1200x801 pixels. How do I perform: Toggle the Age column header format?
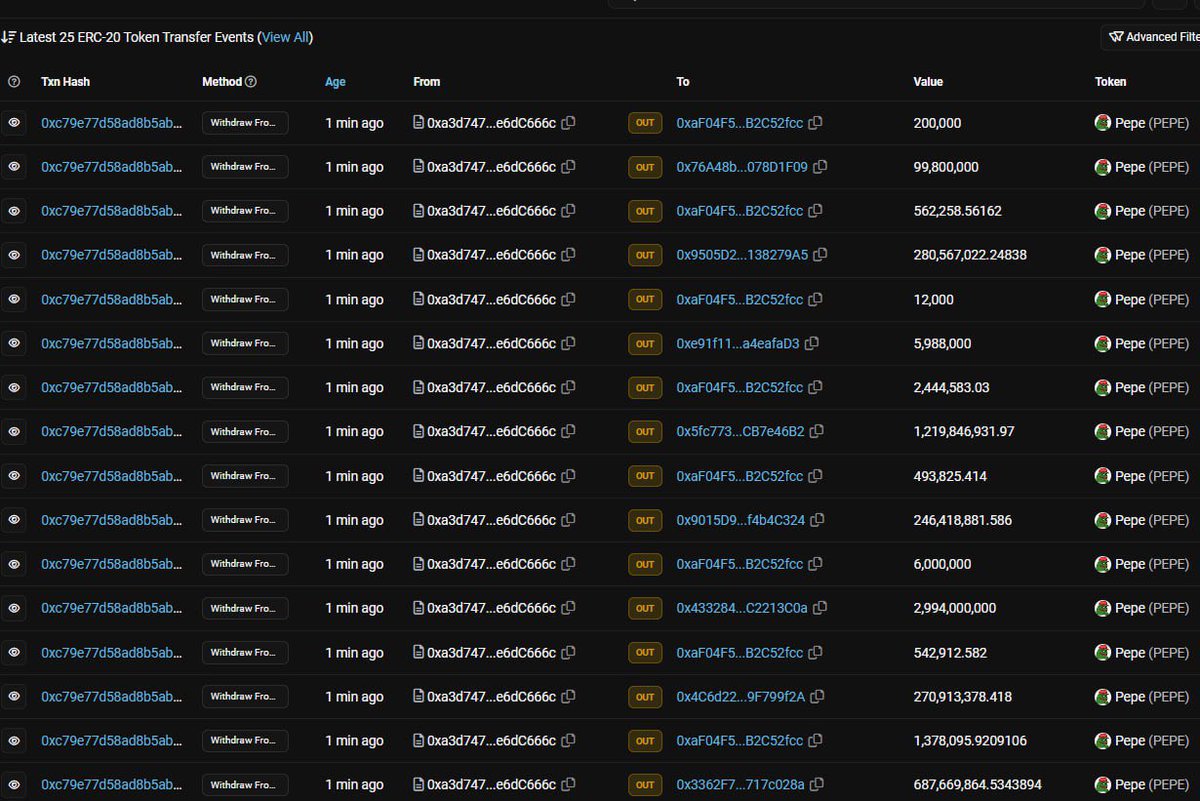pyautogui.click(x=335, y=82)
